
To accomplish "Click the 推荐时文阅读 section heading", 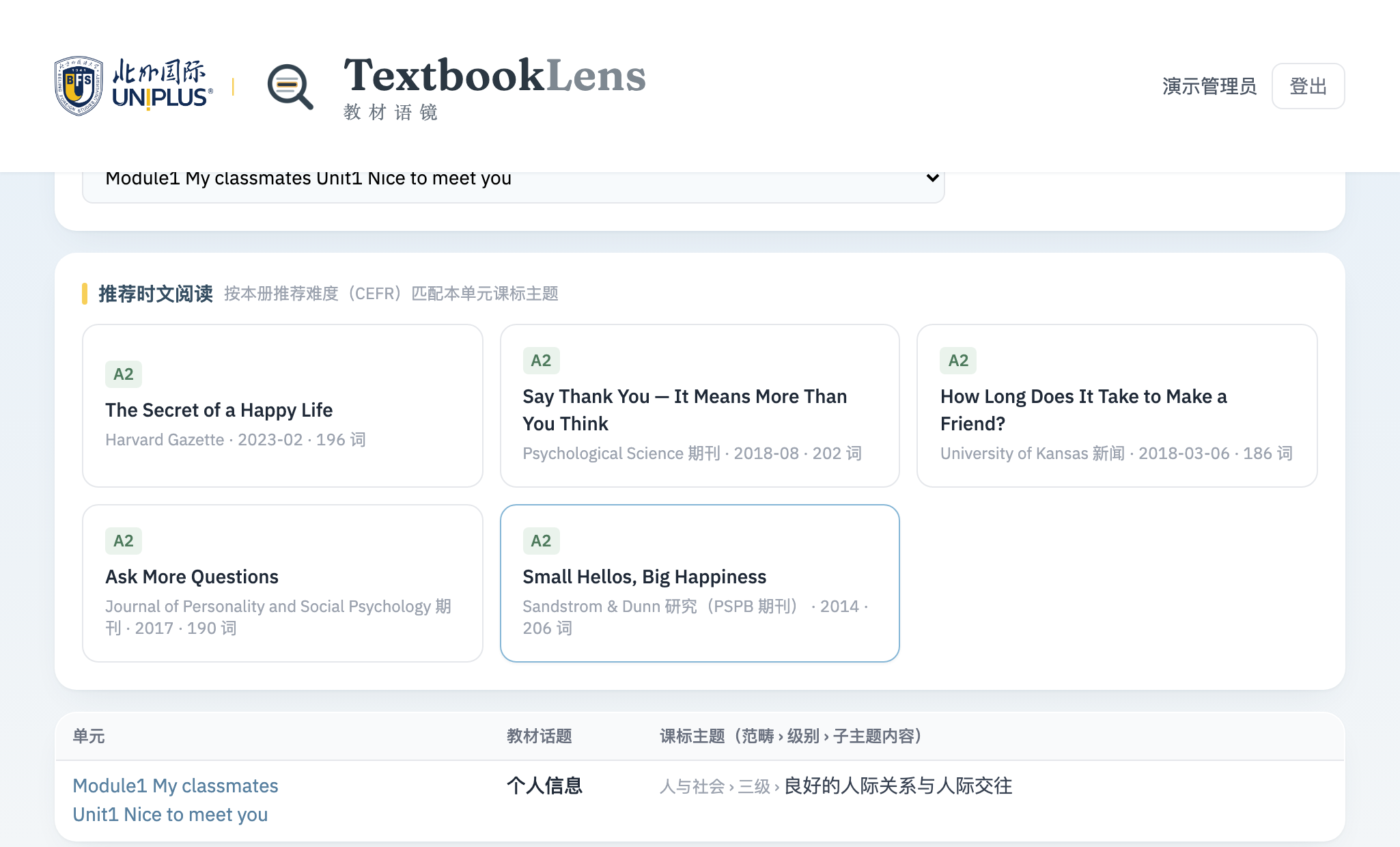I will 156,294.
